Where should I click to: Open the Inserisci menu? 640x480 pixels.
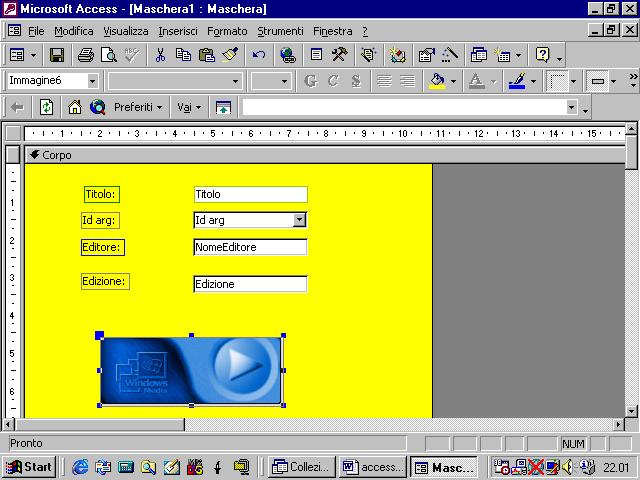tap(178, 31)
